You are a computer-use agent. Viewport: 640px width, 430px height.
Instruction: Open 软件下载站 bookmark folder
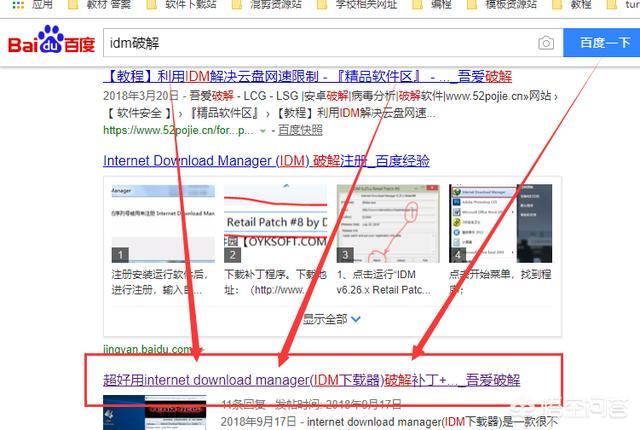coord(182,5)
